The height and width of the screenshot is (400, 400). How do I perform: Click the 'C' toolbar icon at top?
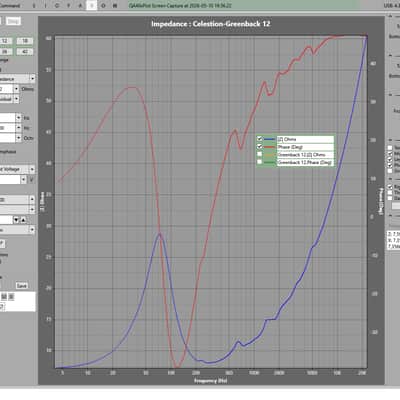pyautogui.click(x=56, y=6)
